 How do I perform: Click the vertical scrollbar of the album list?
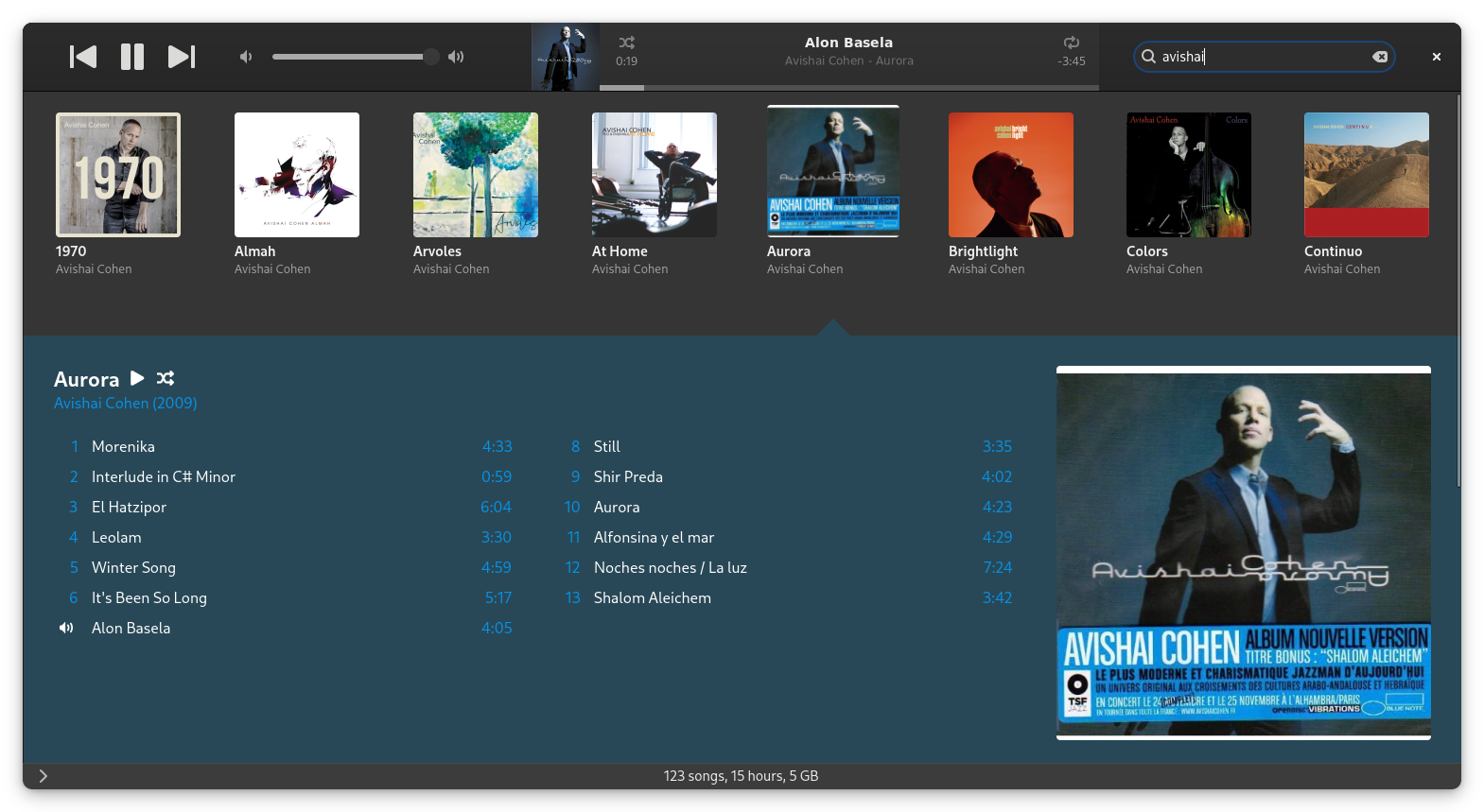pyautogui.click(x=1458, y=293)
